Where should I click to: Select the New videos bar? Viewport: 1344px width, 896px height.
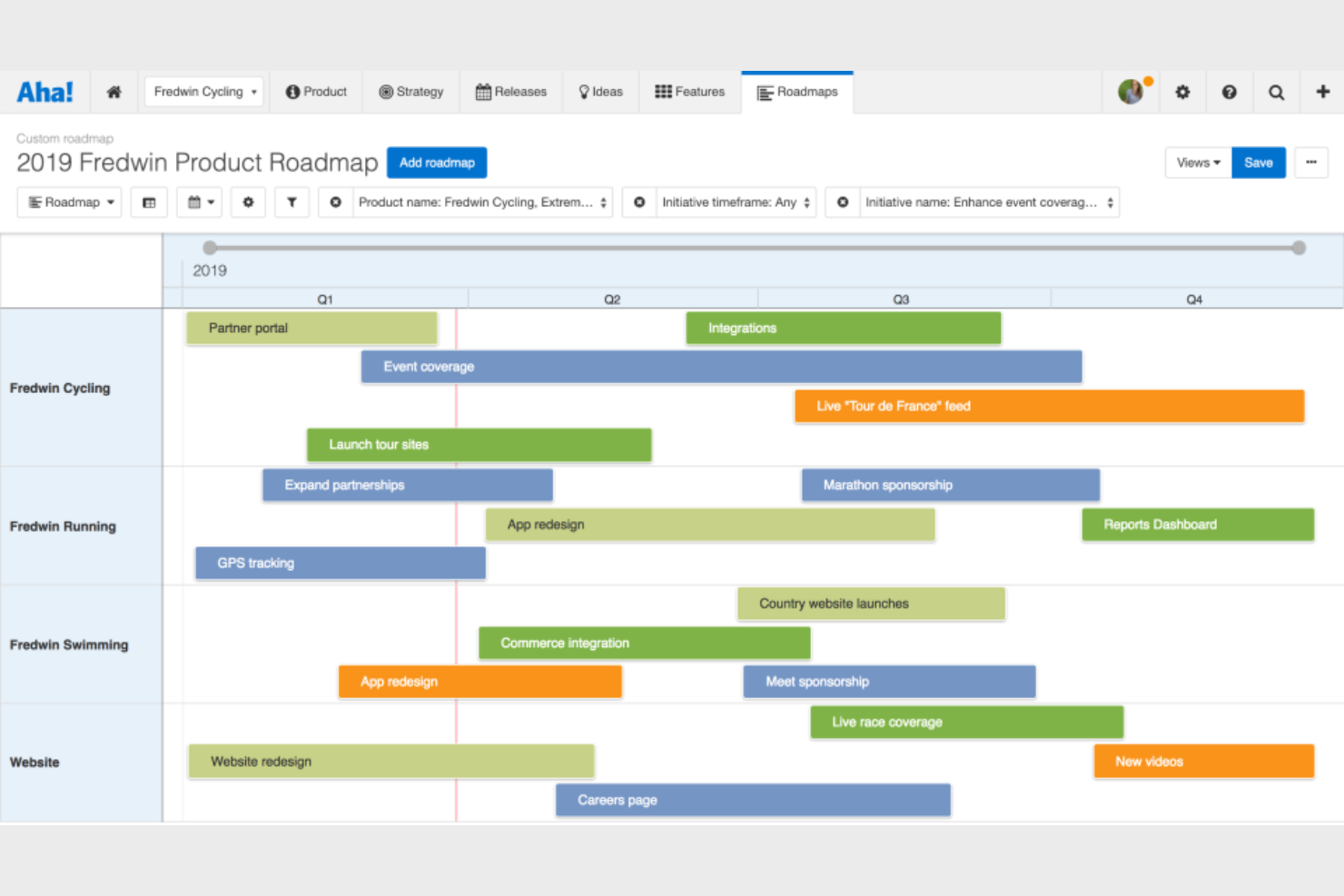click(1204, 762)
